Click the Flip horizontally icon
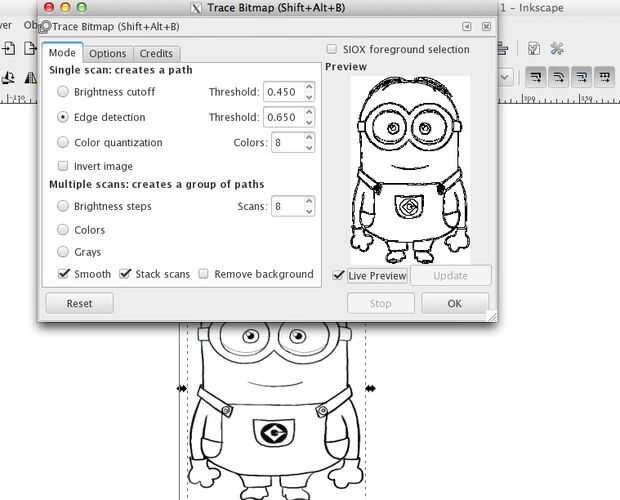Viewport: 620px width, 500px height. coord(30,77)
